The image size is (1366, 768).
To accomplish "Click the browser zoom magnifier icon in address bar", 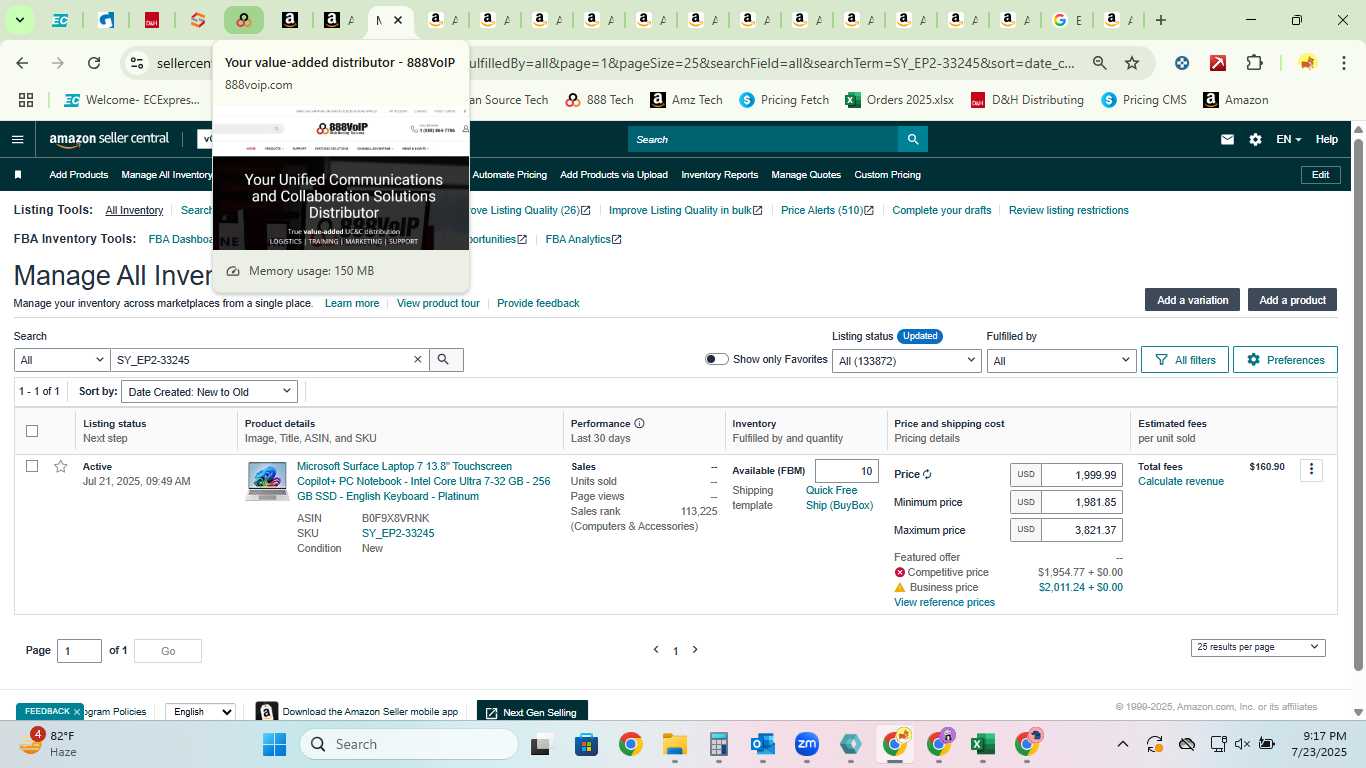I will pyautogui.click(x=1099, y=63).
